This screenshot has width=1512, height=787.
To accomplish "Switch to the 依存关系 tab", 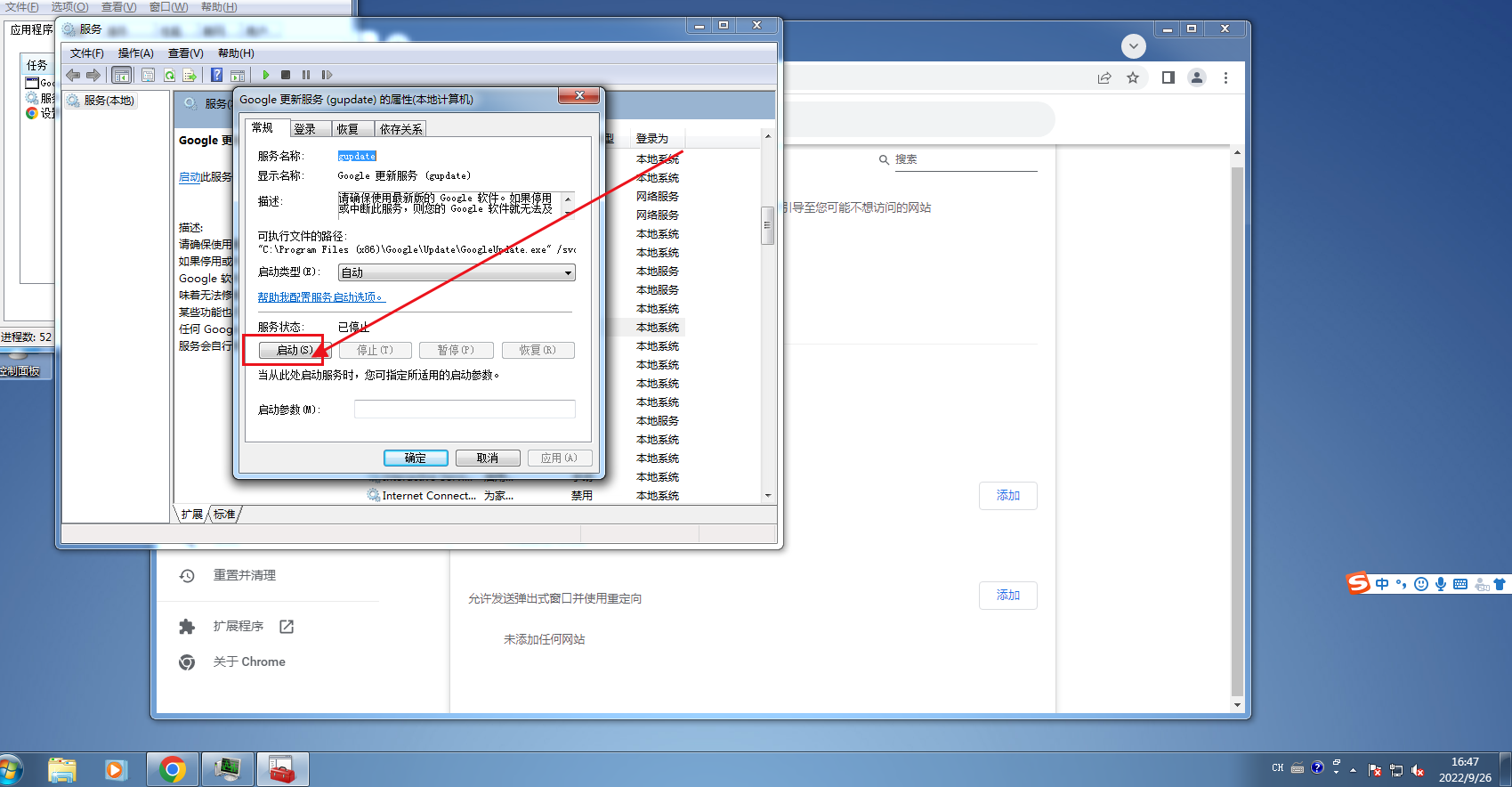I will pyautogui.click(x=400, y=129).
